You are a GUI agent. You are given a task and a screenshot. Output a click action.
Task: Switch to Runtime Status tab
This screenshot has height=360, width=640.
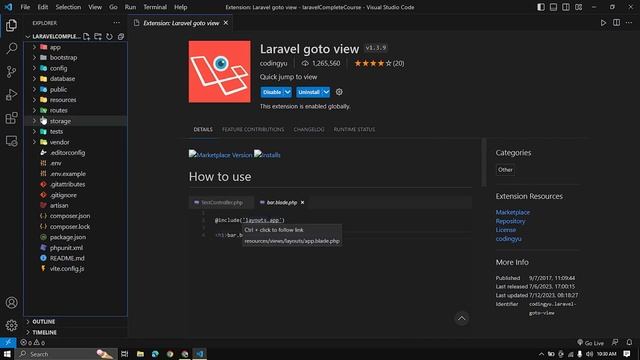[354, 129]
